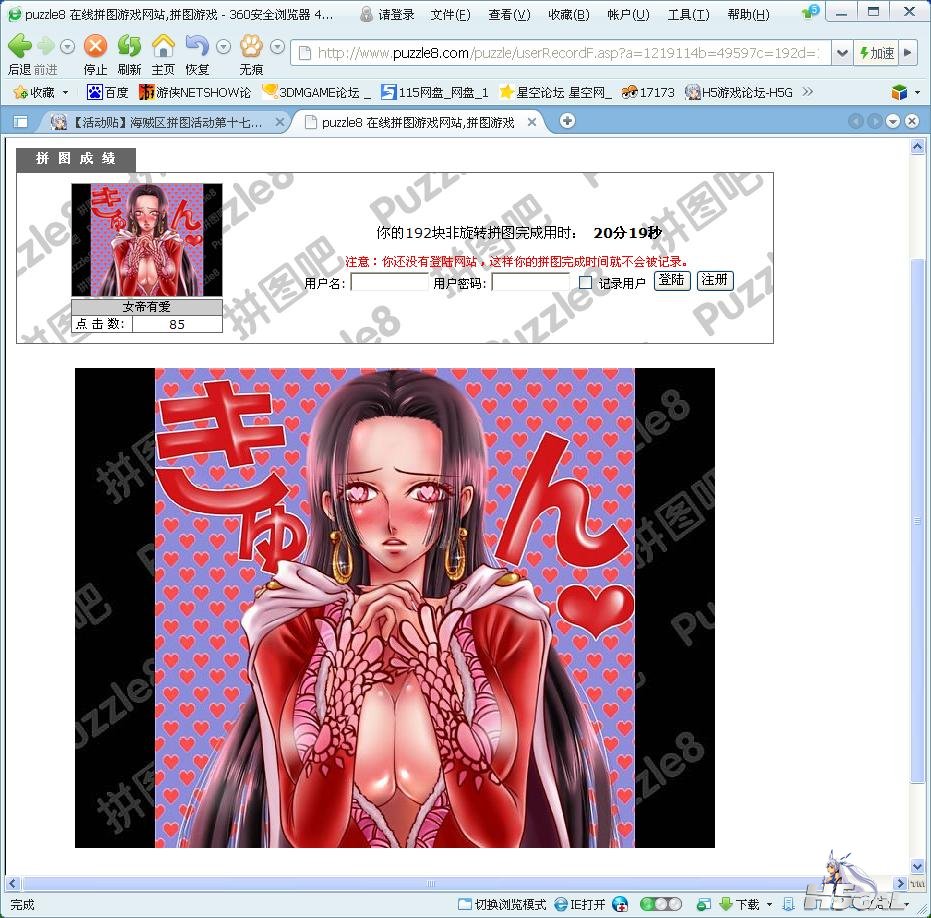Click the 注册 register button
The width and height of the screenshot is (931, 918).
tap(714, 280)
